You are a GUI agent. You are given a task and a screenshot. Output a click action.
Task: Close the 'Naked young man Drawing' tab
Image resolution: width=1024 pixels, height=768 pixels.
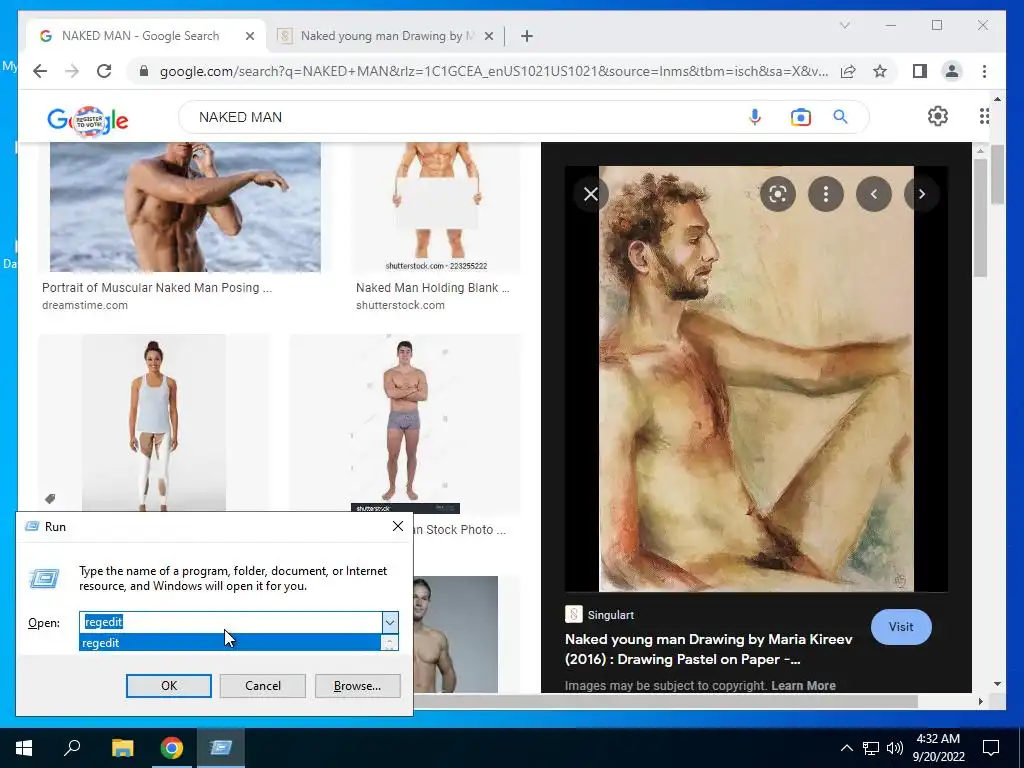click(488, 36)
